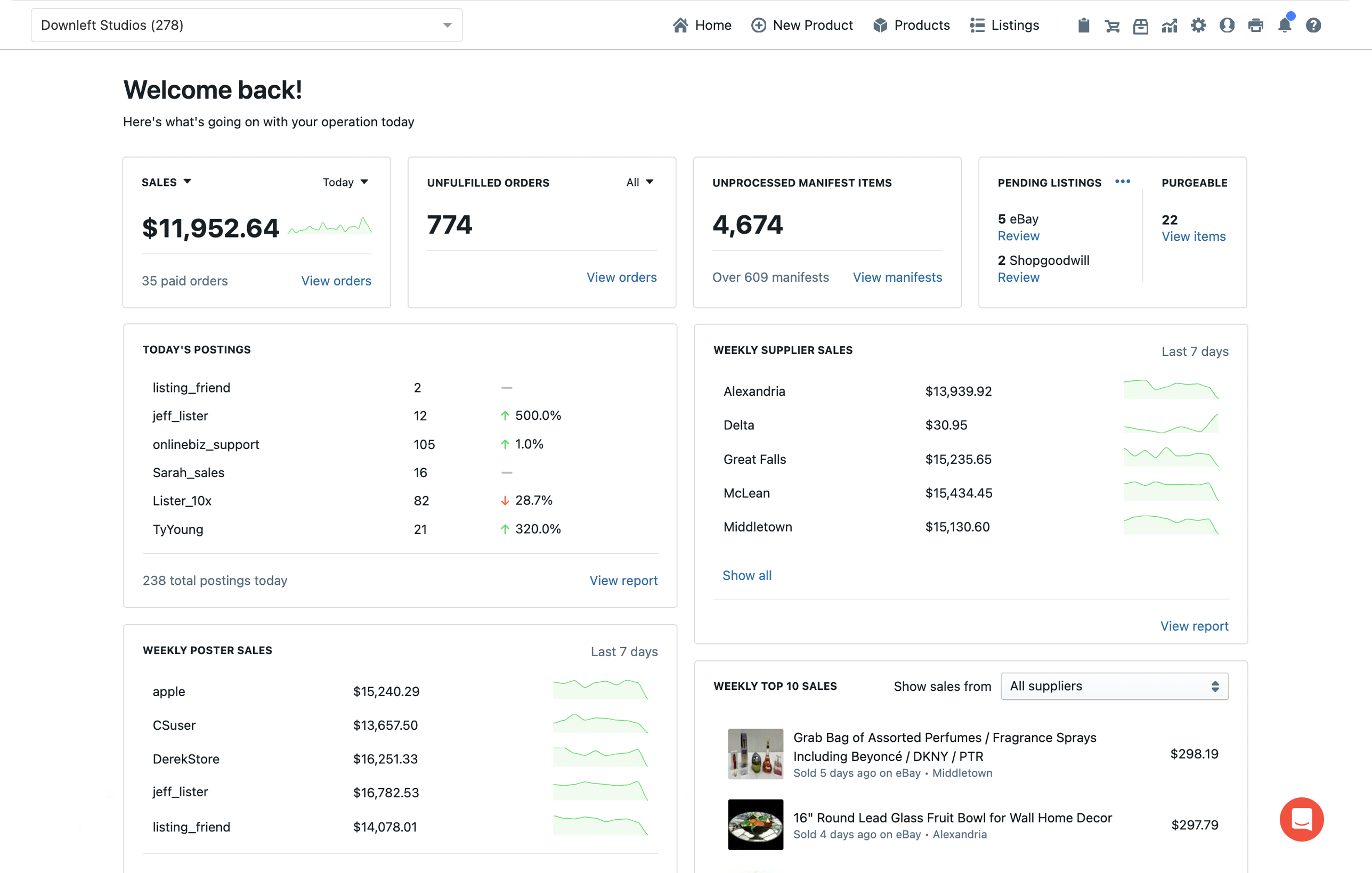Click the Alexandria supplier sparkline
The width and height of the screenshot is (1372, 873).
coord(1171,389)
